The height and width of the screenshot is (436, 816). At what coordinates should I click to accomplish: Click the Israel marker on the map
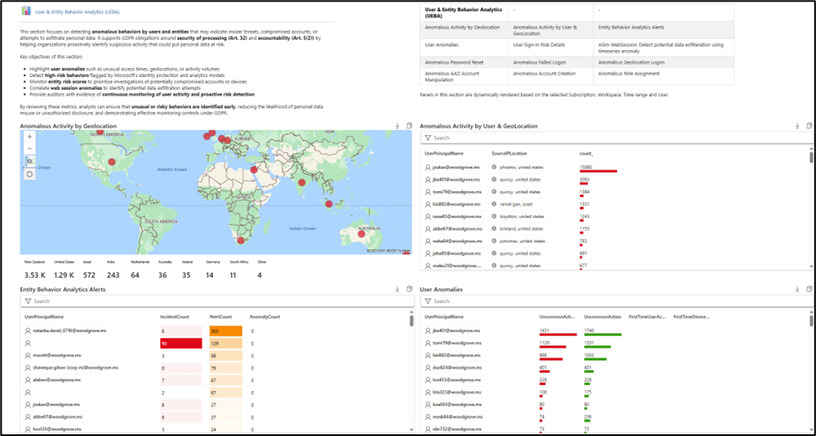tap(253, 170)
